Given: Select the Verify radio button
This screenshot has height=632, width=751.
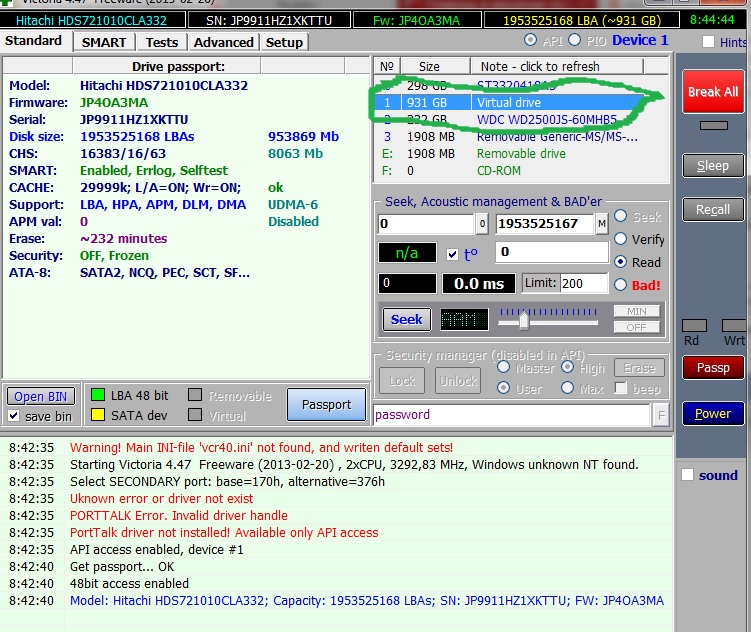Looking at the screenshot, I should (620, 238).
